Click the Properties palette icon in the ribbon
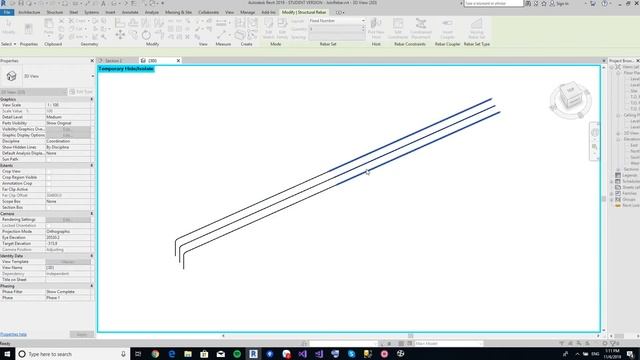The height and width of the screenshot is (360, 640). pos(29,29)
